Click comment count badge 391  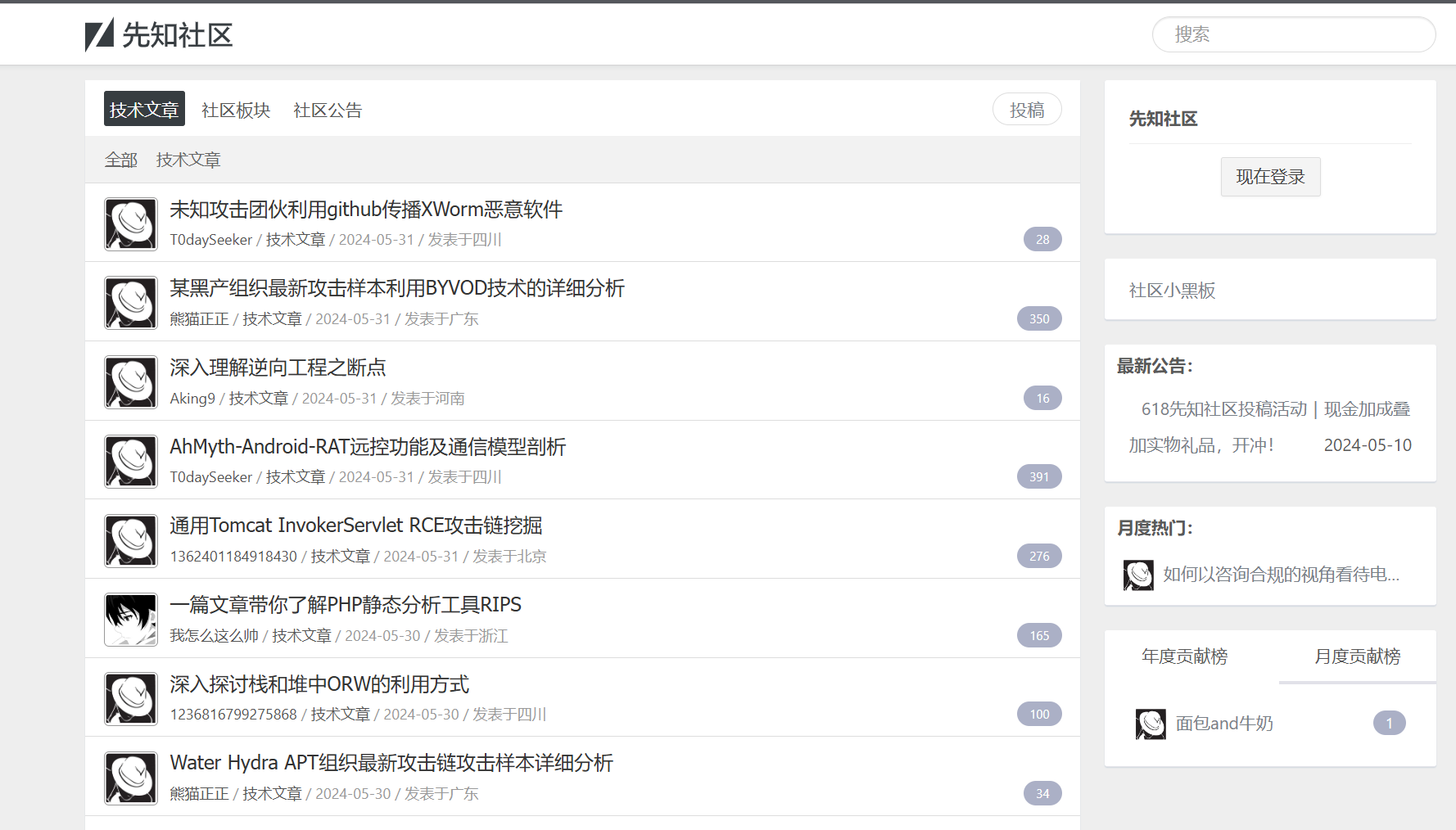[1039, 476]
